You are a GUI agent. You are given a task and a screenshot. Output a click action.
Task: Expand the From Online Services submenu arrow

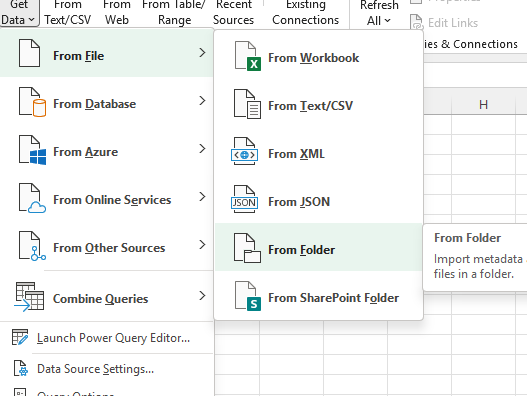[x=202, y=197]
